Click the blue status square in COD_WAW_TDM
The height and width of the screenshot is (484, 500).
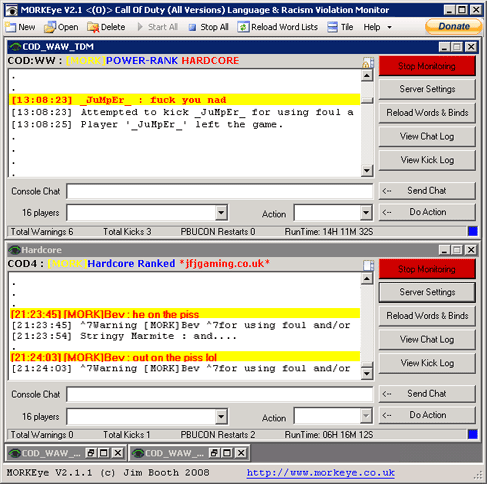(473, 231)
